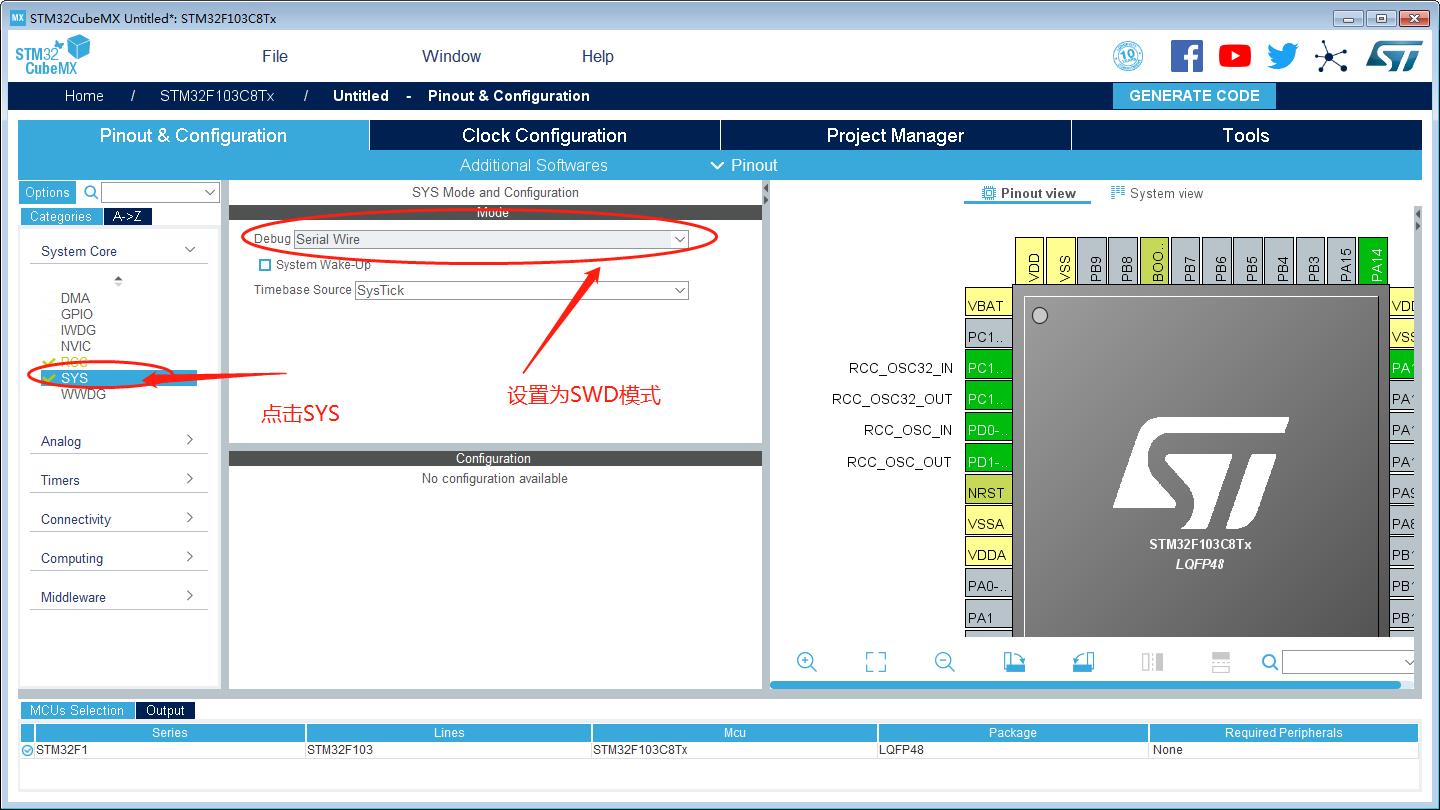Open Additional Softwares
Image resolution: width=1440 pixels, height=810 pixels.
533,165
